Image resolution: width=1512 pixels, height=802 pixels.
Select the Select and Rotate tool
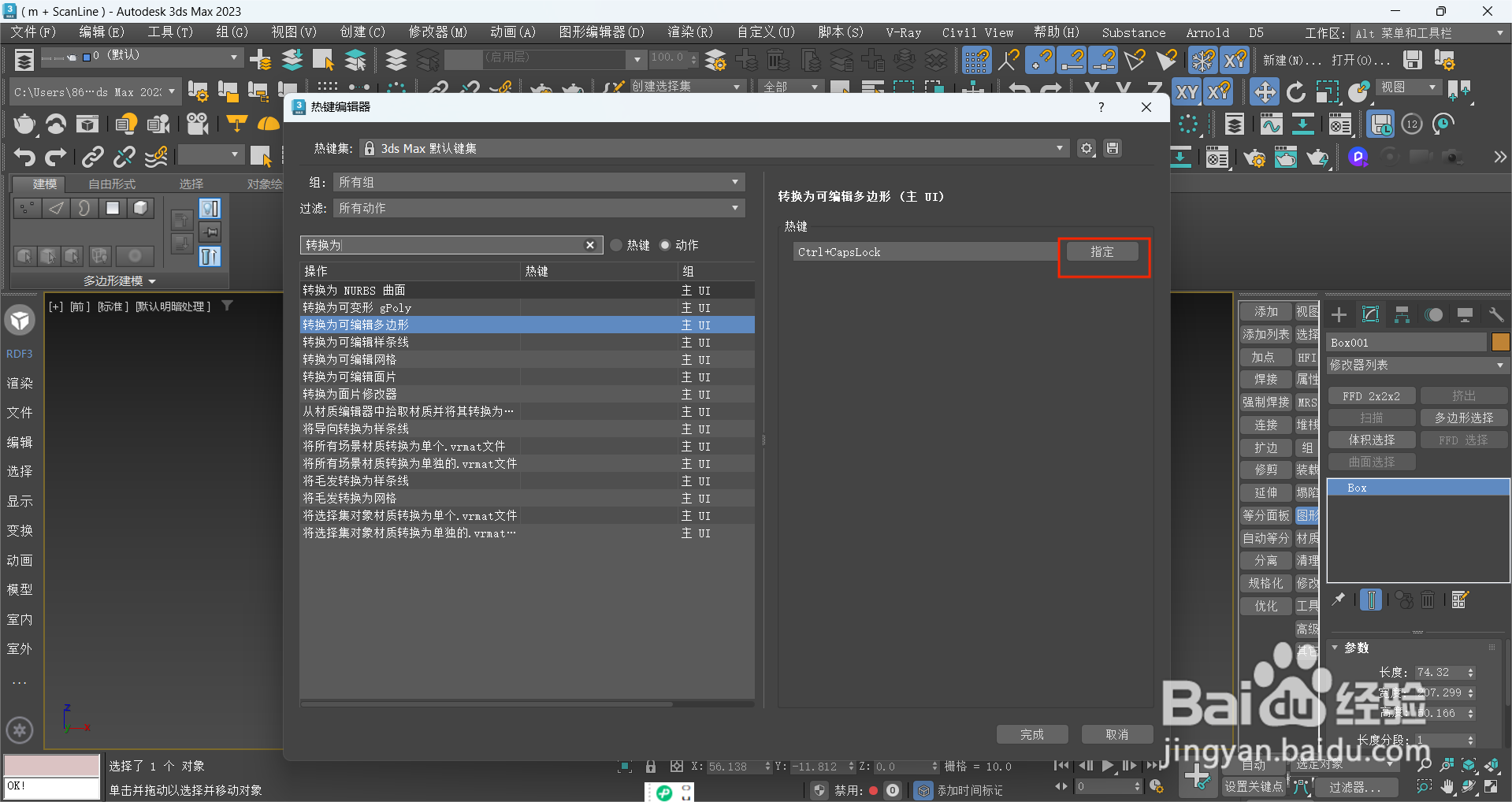[x=1297, y=91]
